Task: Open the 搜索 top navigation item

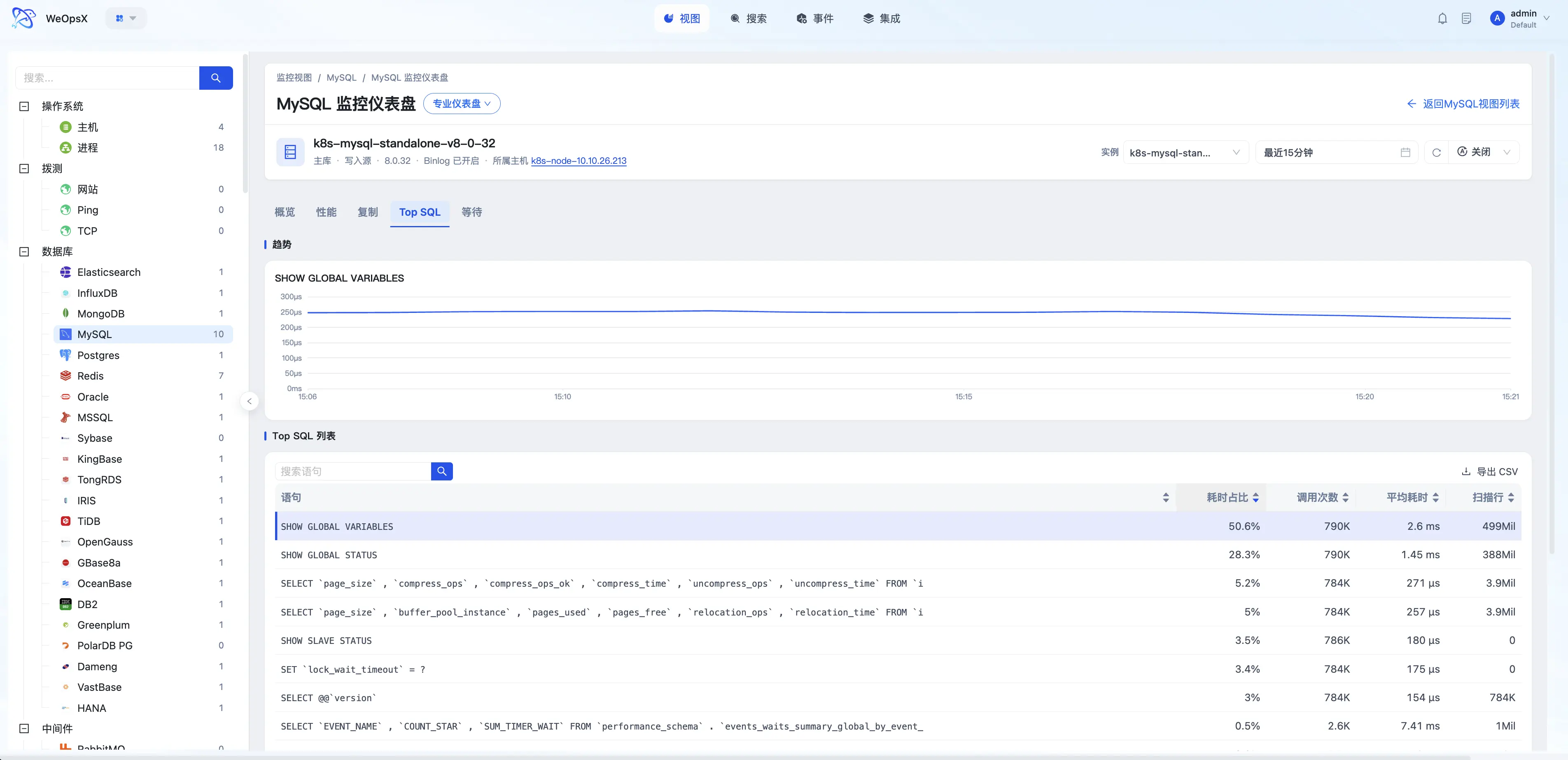Action: pos(749,18)
